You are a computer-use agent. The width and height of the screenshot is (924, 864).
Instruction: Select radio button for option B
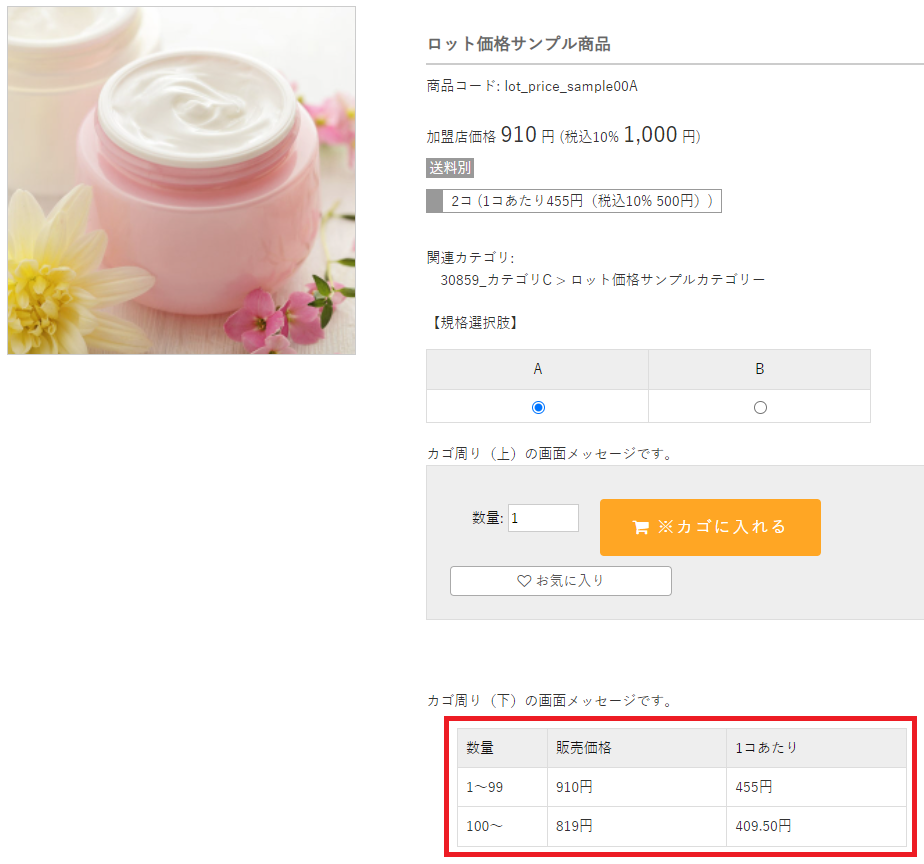(x=760, y=407)
